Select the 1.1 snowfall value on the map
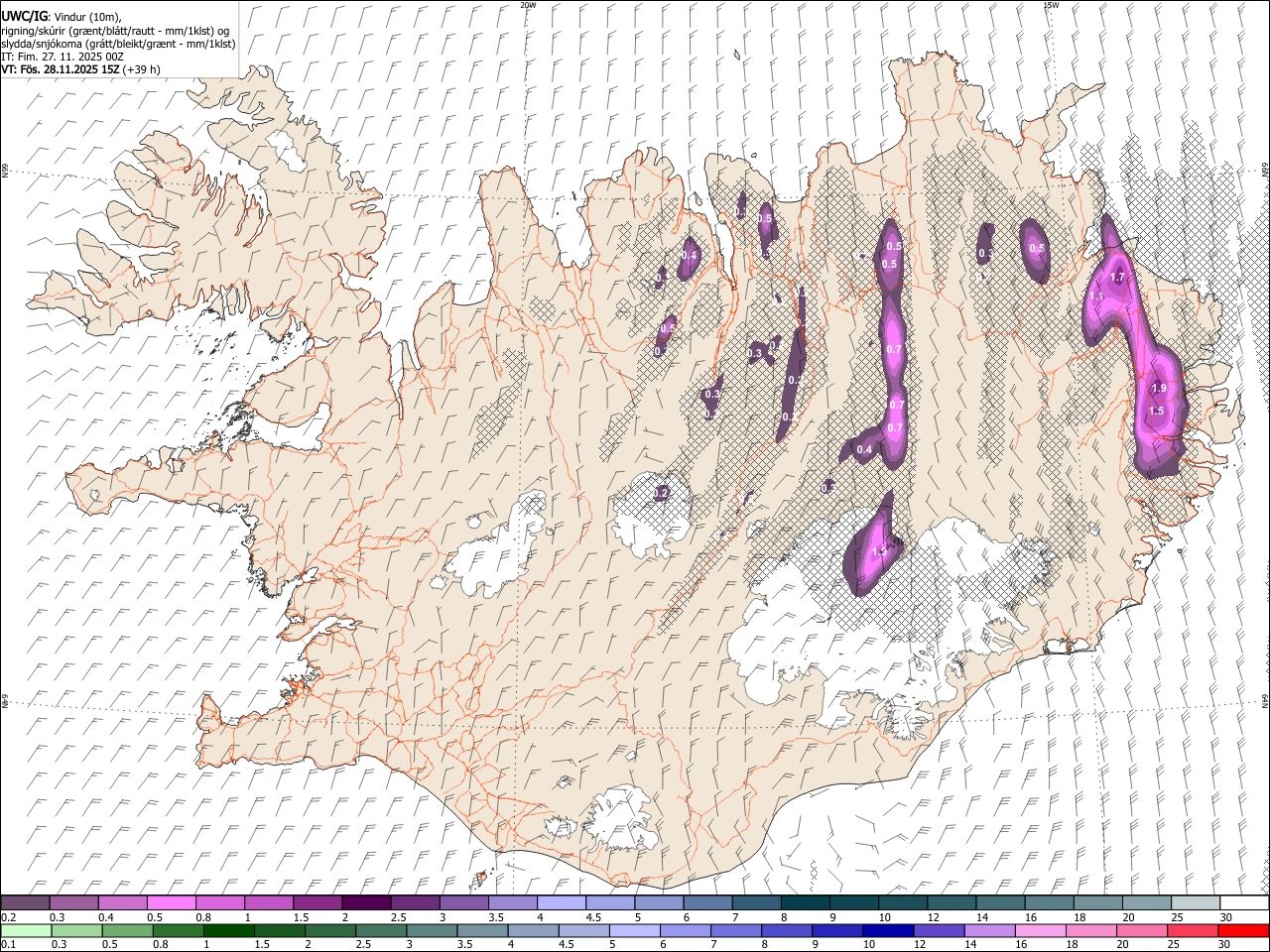Image resolution: width=1270 pixels, height=952 pixels. [x=1096, y=297]
